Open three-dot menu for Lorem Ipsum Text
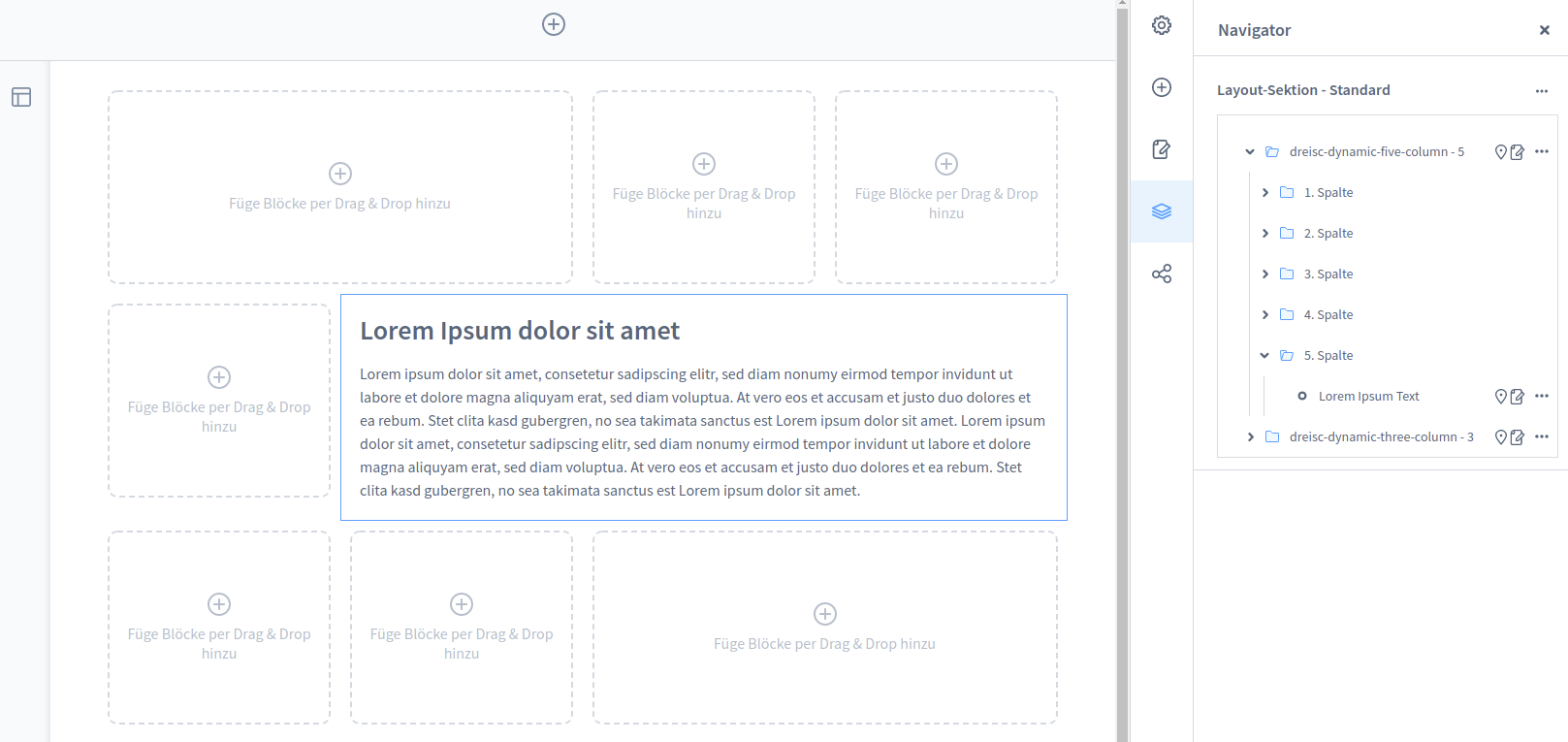 (1542, 396)
